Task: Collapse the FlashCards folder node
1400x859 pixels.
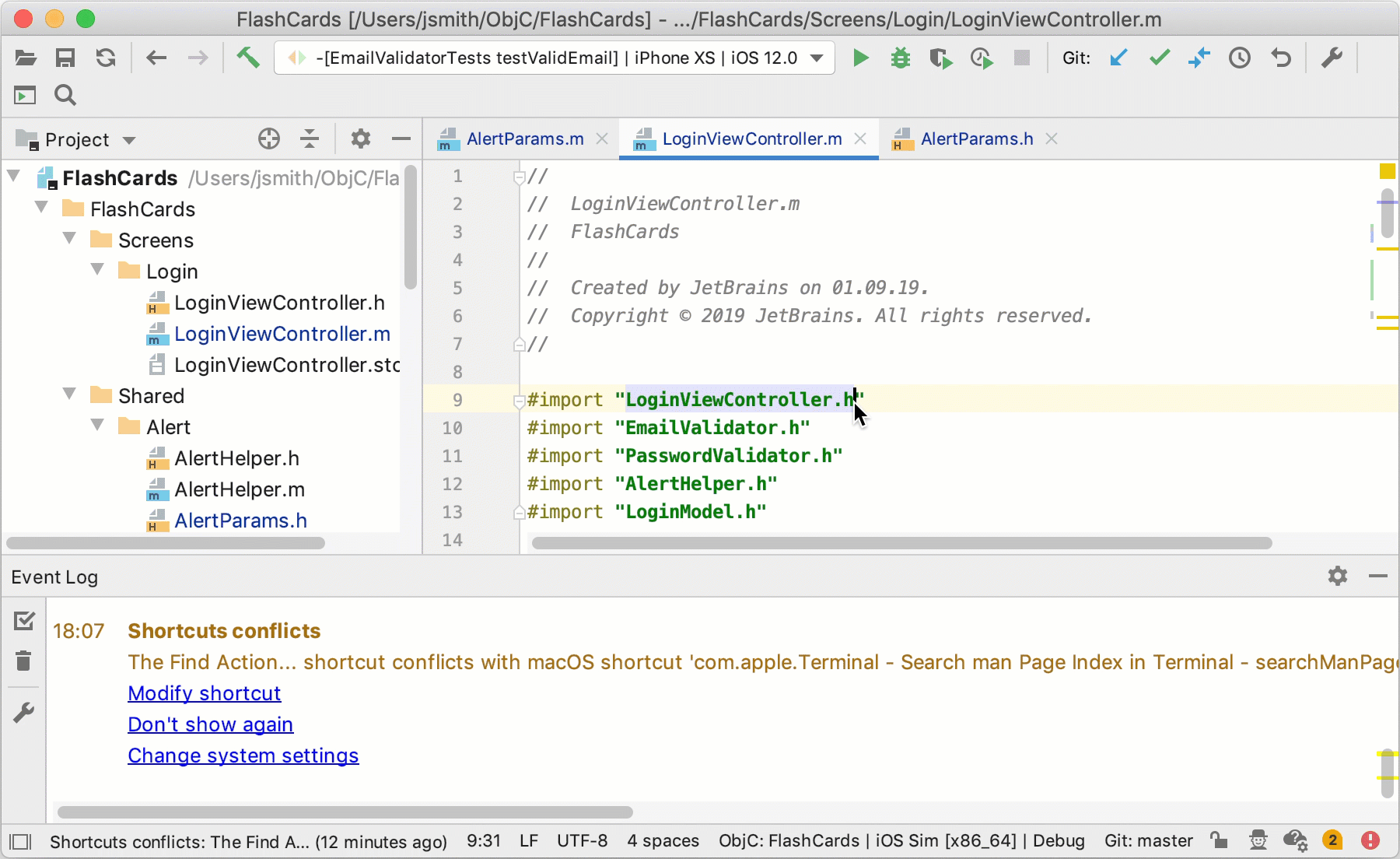Action: pos(42,208)
